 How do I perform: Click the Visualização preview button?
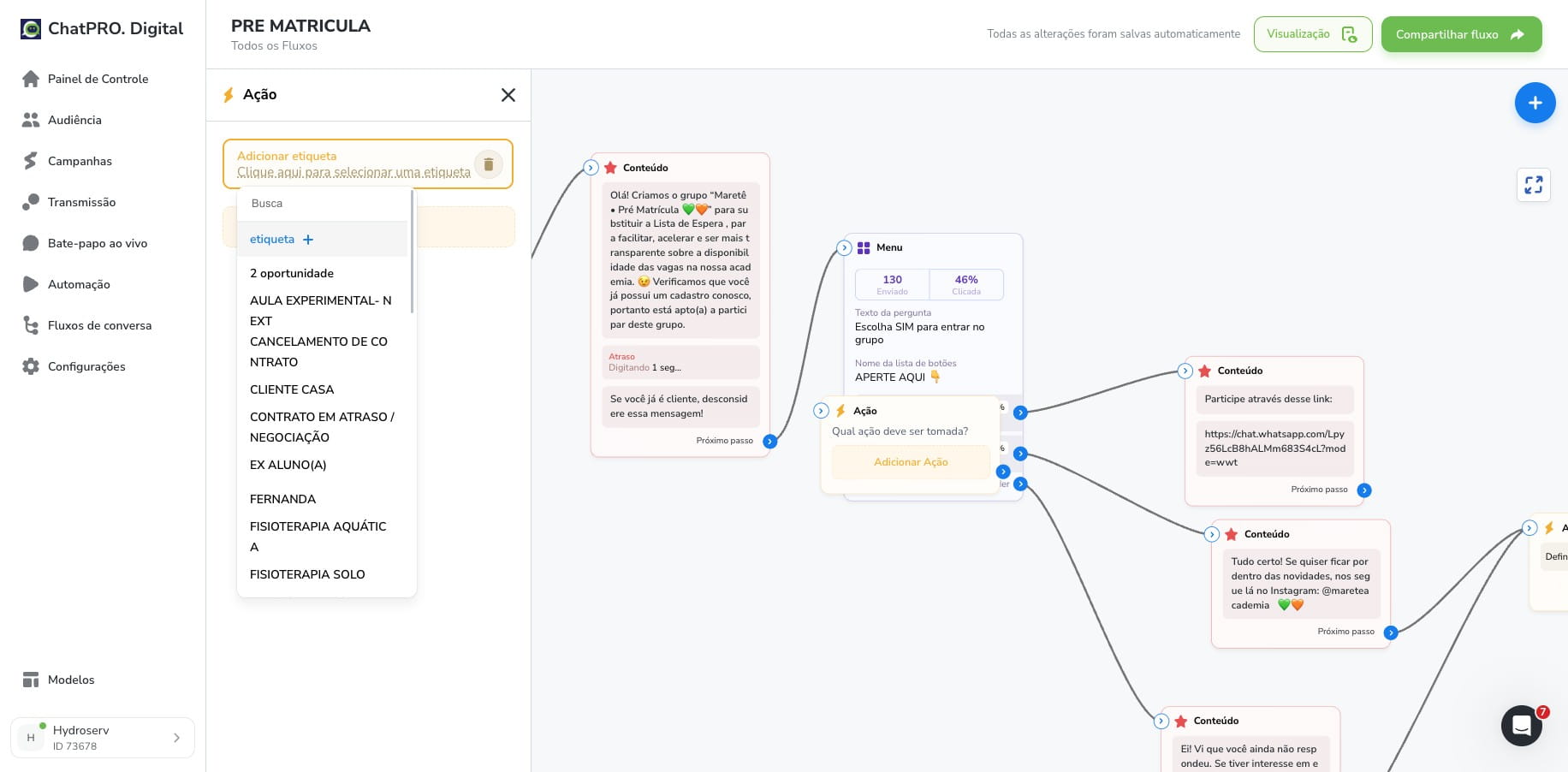pos(1313,34)
